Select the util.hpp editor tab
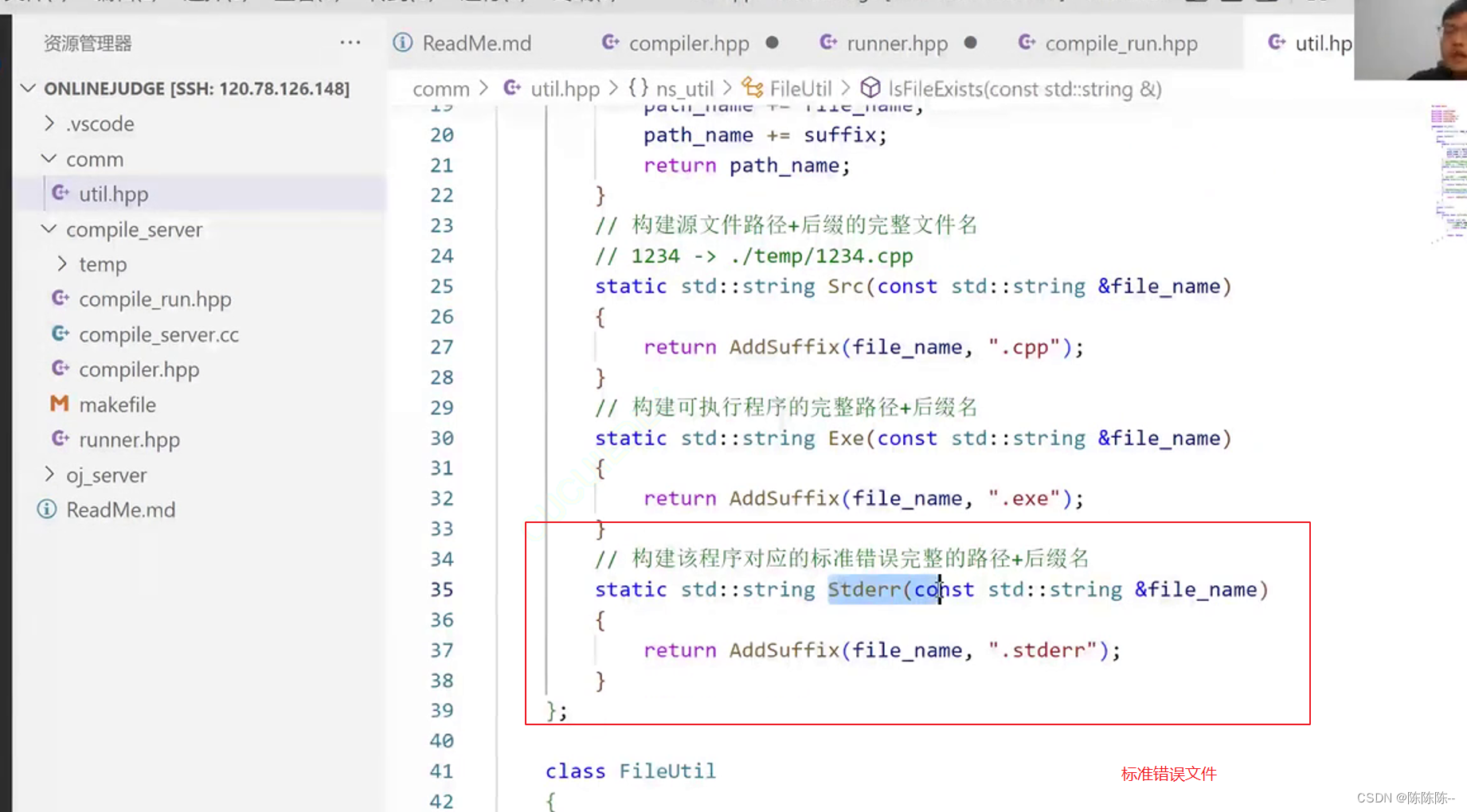The width and height of the screenshot is (1467, 812). click(x=1310, y=43)
